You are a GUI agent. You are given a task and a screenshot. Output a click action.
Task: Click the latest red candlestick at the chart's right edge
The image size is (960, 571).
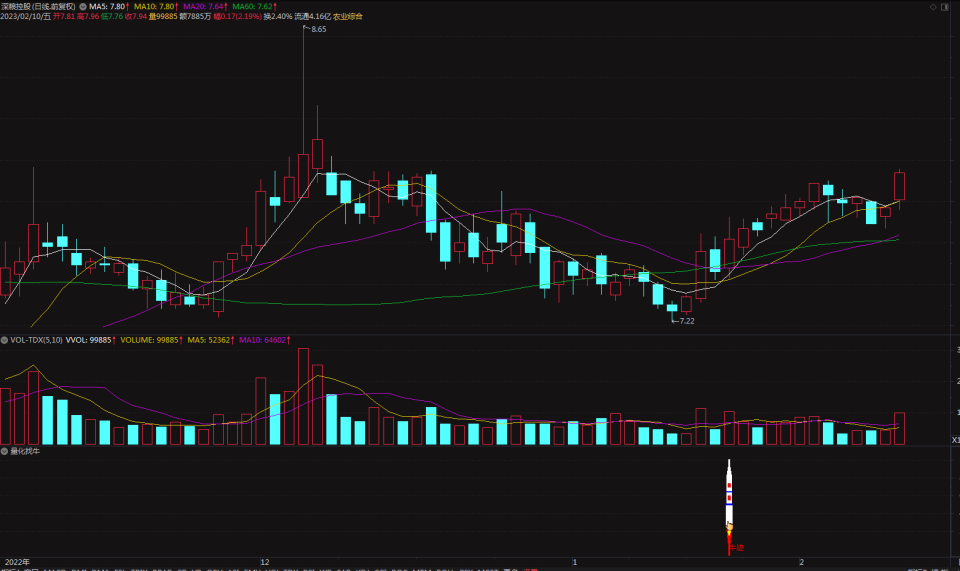tap(899, 186)
